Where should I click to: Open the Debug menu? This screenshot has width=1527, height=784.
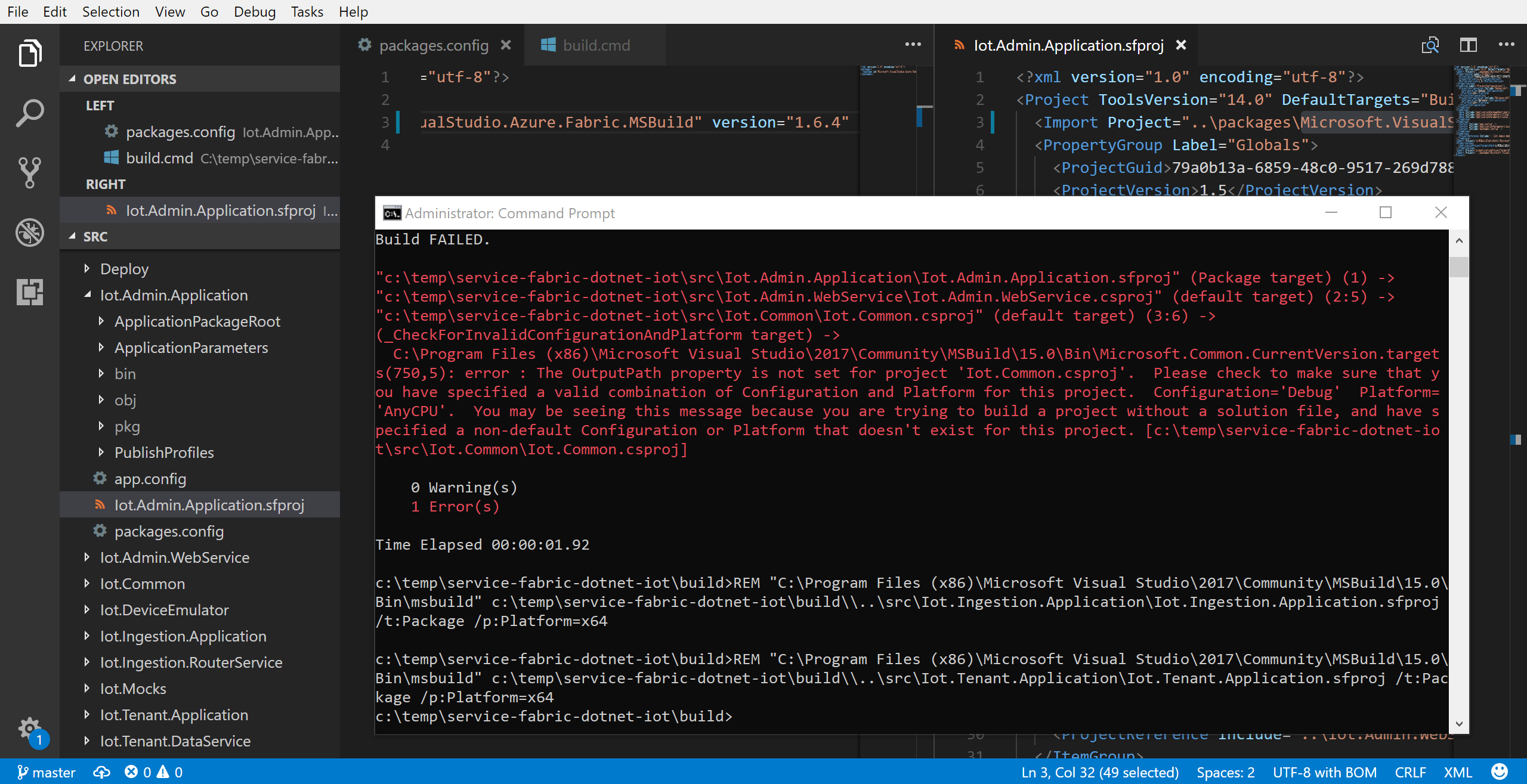point(254,11)
